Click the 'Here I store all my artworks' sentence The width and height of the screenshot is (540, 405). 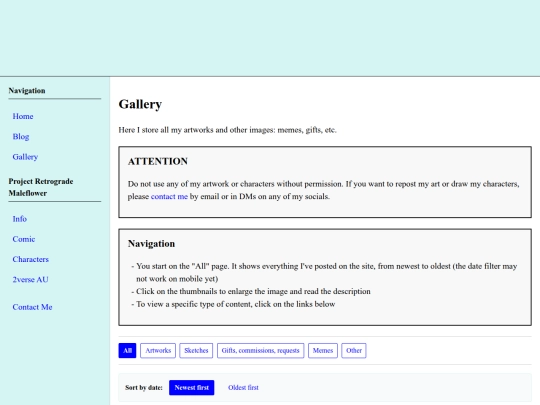[227, 130]
